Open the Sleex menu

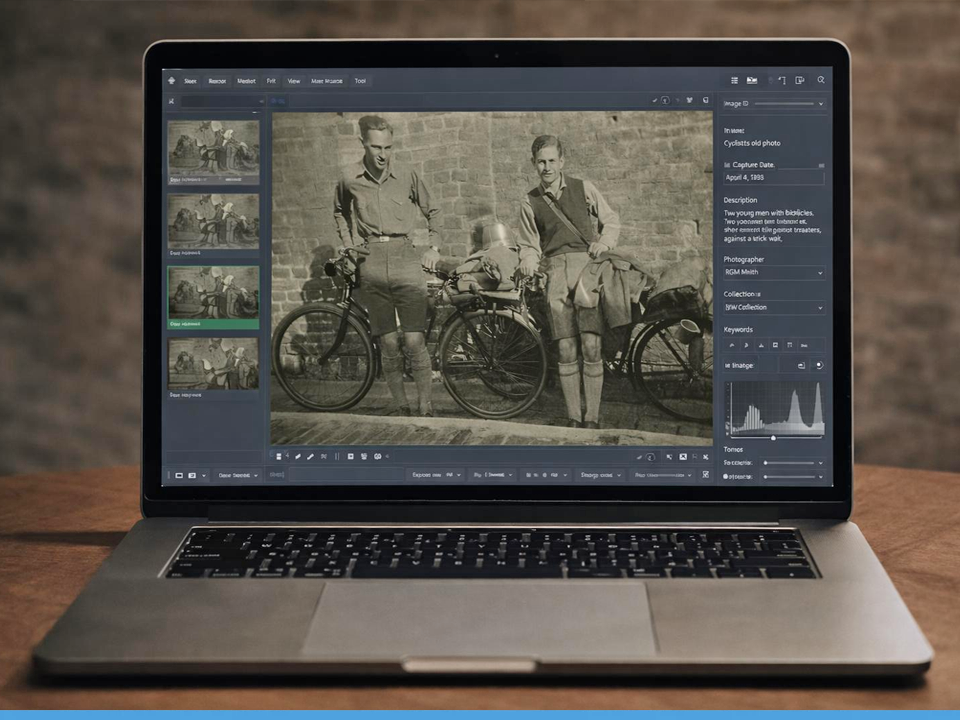click(190, 81)
